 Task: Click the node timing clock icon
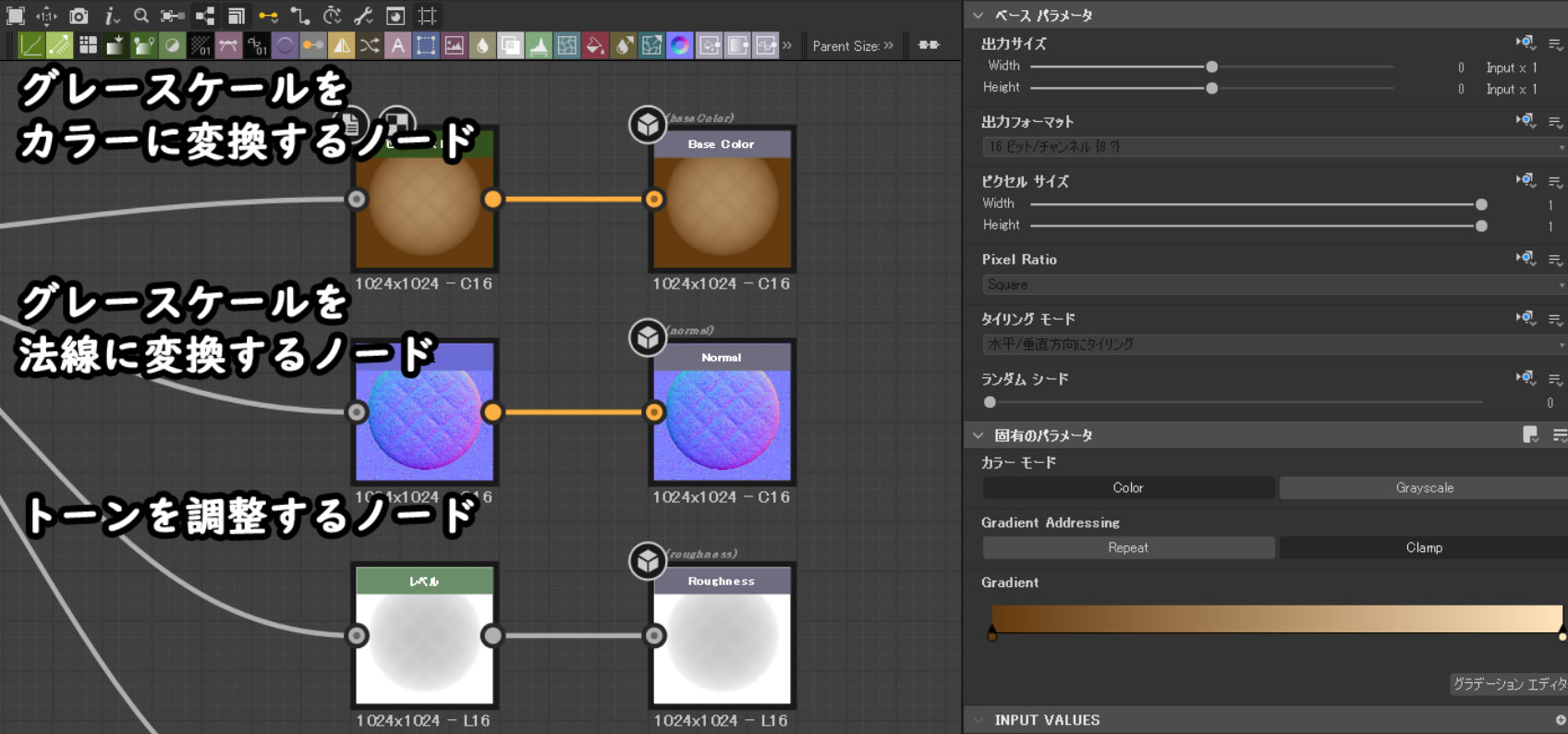[332, 16]
